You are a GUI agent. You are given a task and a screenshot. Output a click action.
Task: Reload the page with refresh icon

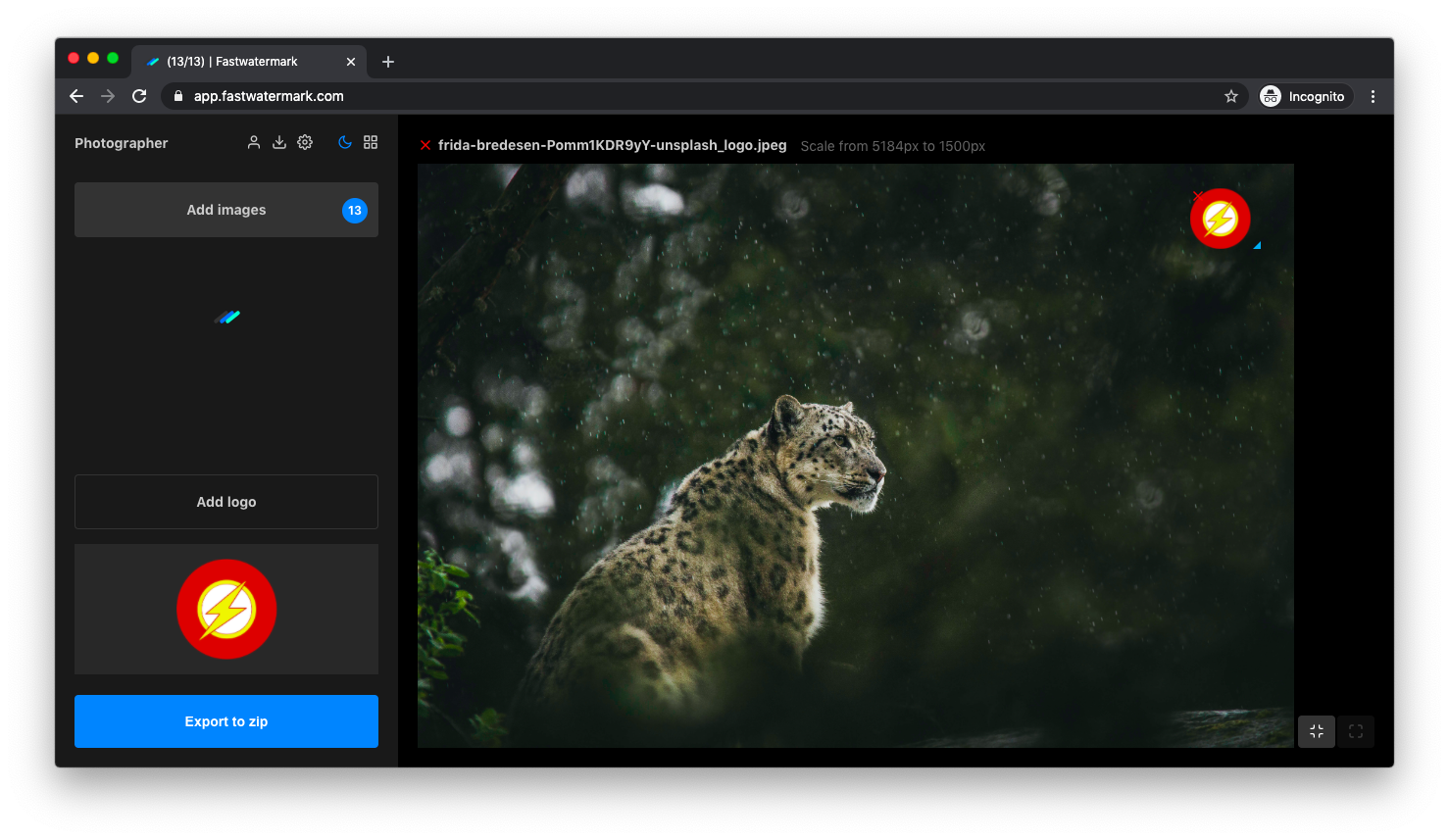click(x=139, y=96)
